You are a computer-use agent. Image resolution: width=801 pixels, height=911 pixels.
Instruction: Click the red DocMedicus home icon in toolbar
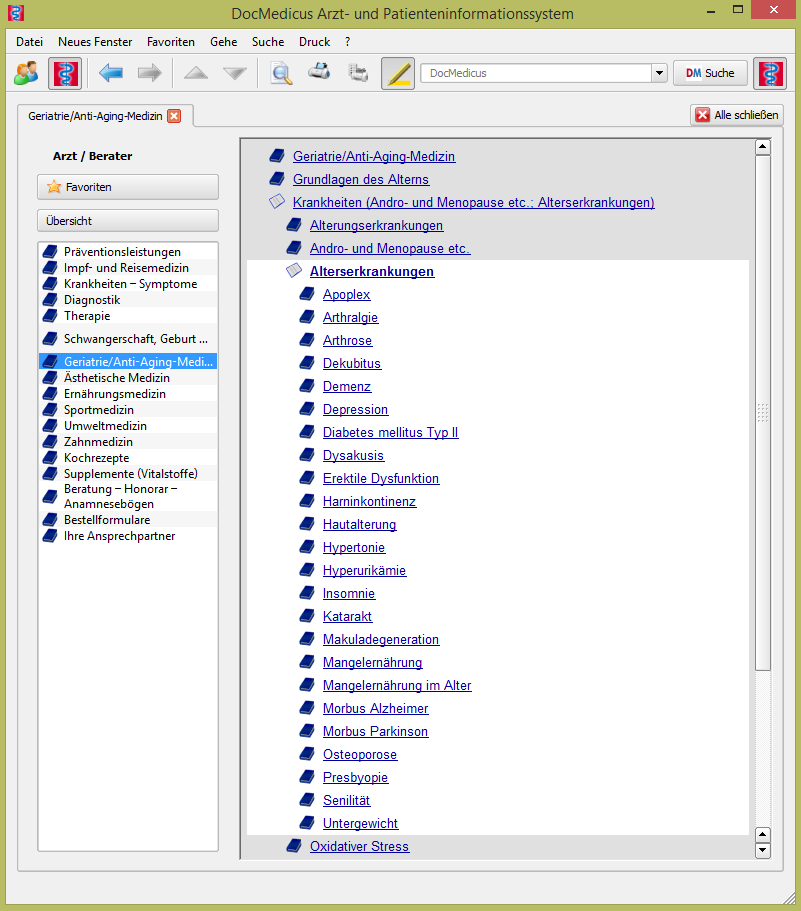(64, 73)
